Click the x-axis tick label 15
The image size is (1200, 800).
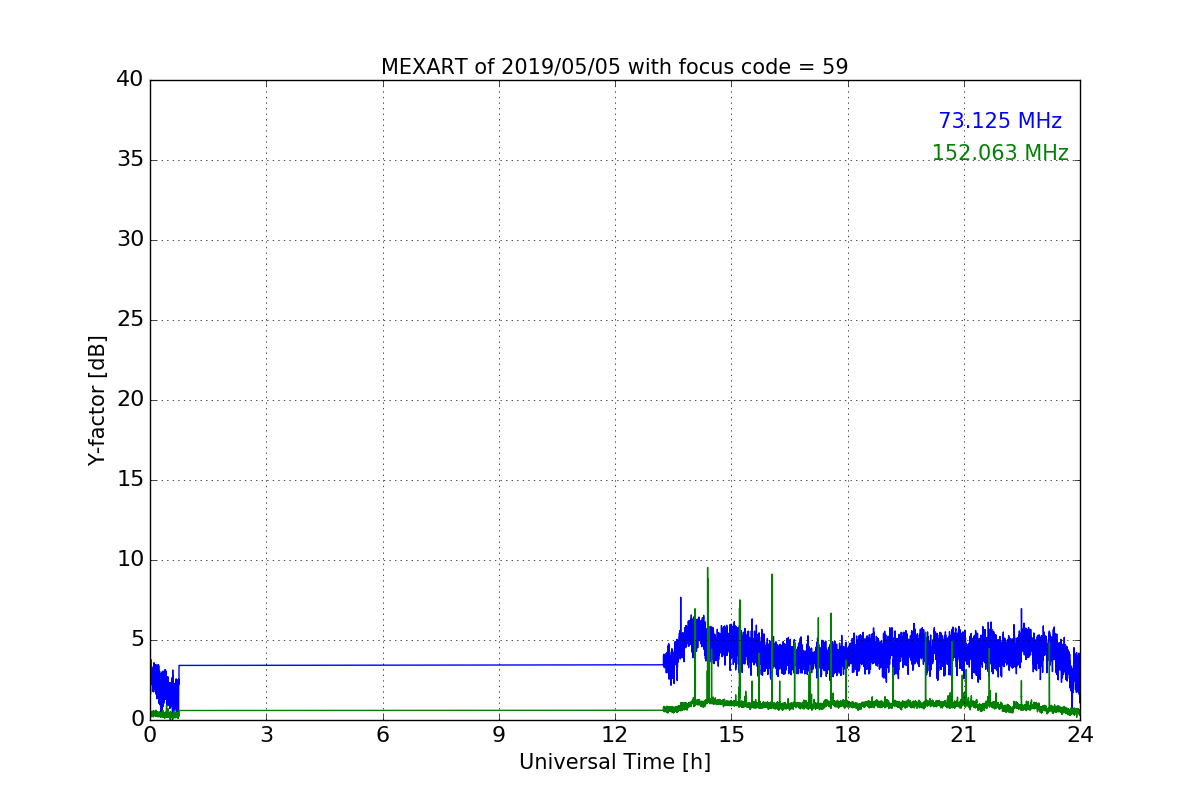[x=731, y=735]
